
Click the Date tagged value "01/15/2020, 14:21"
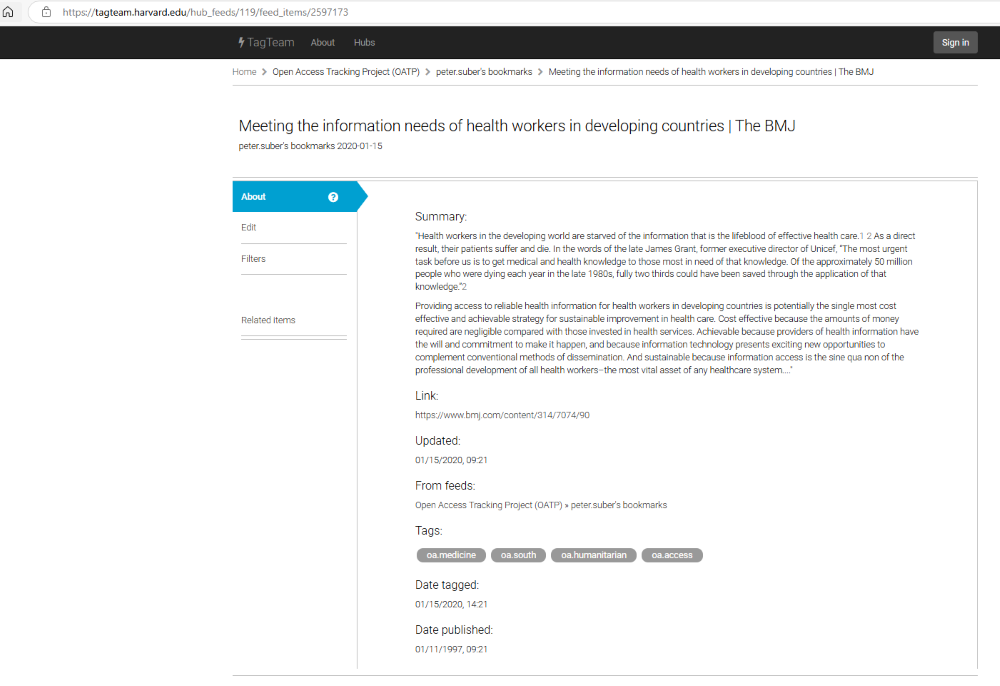(452, 604)
